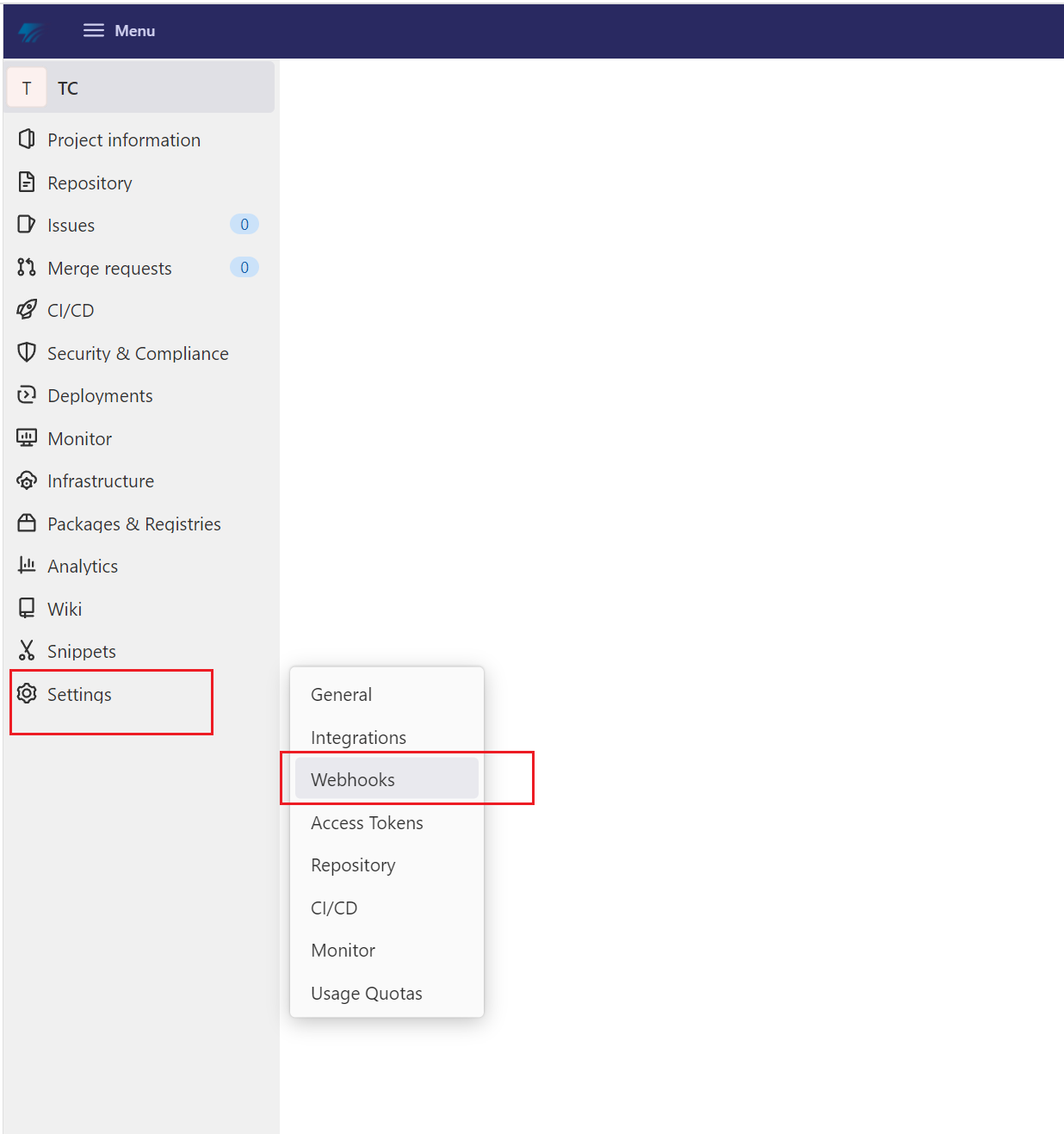
Task: Click the Security & Compliance shield icon
Action: pos(27,353)
